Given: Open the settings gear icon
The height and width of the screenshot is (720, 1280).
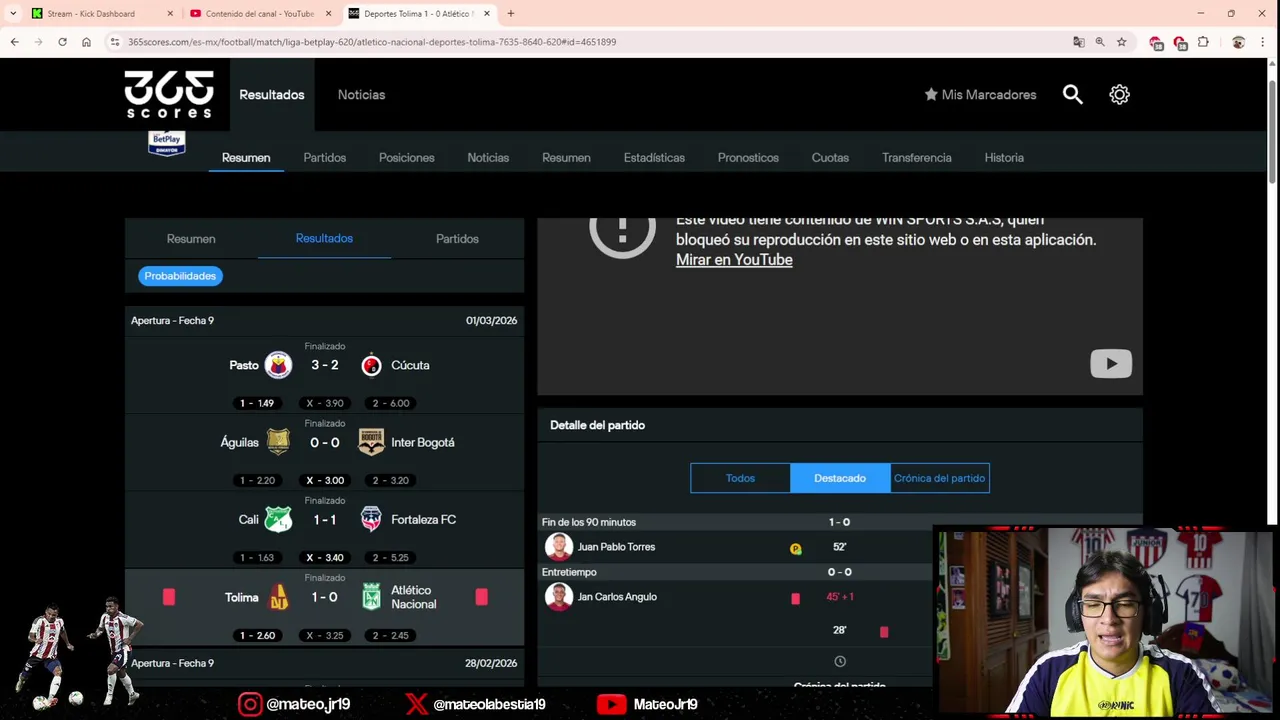Looking at the screenshot, I should click(1119, 94).
